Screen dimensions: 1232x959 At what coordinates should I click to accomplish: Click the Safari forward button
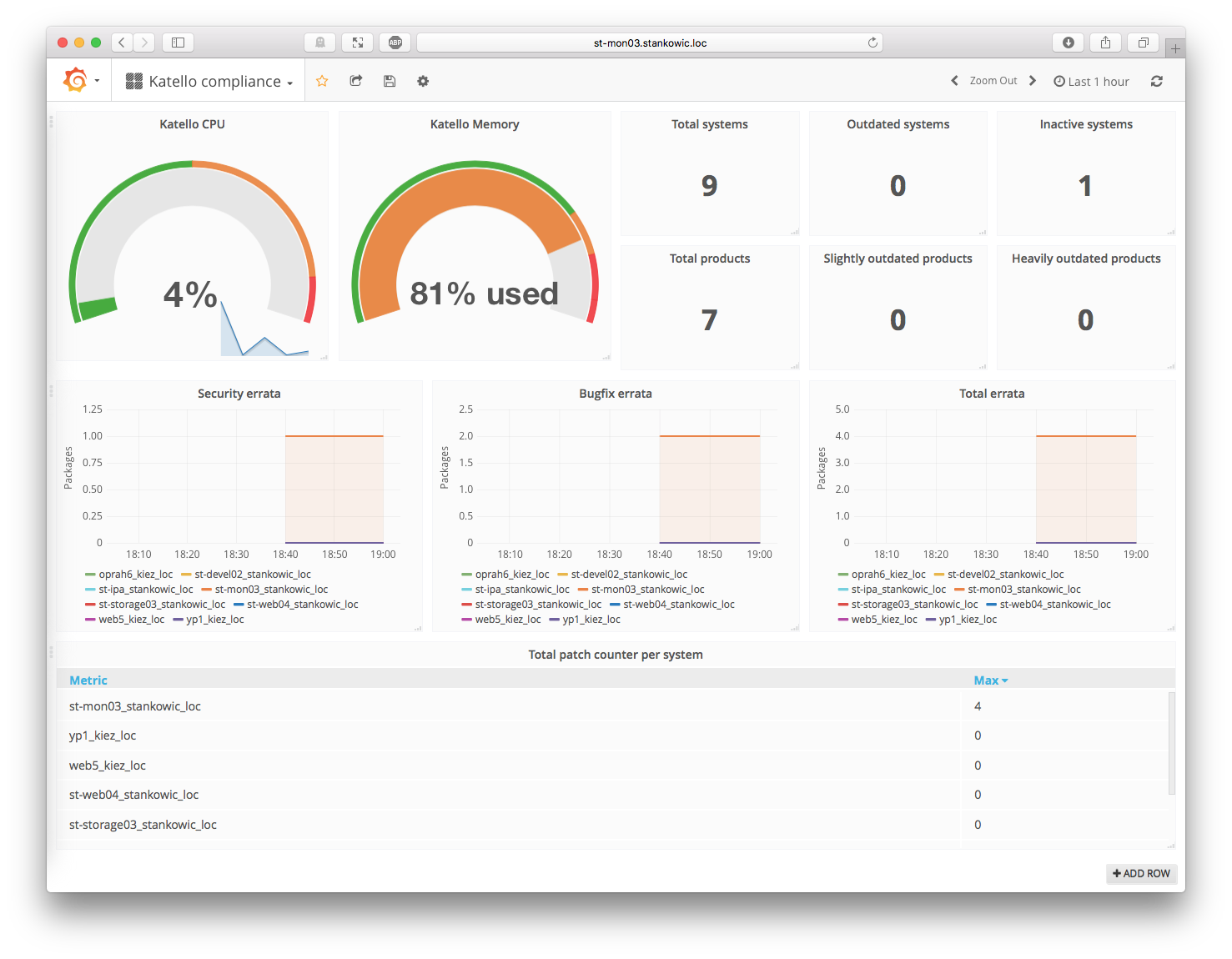click(144, 42)
